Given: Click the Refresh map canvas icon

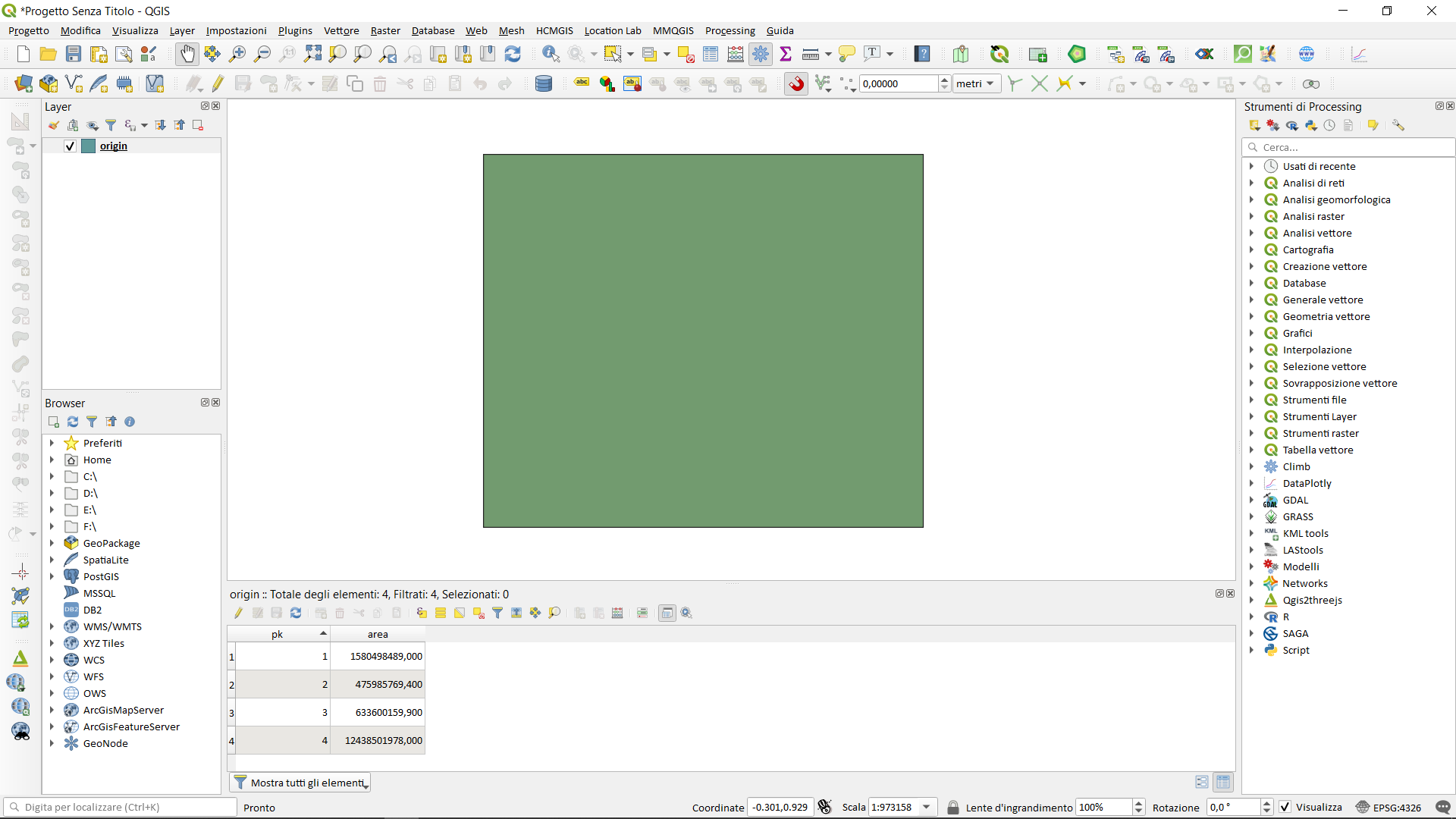Looking at the screenshot, I should click(513, 54).
